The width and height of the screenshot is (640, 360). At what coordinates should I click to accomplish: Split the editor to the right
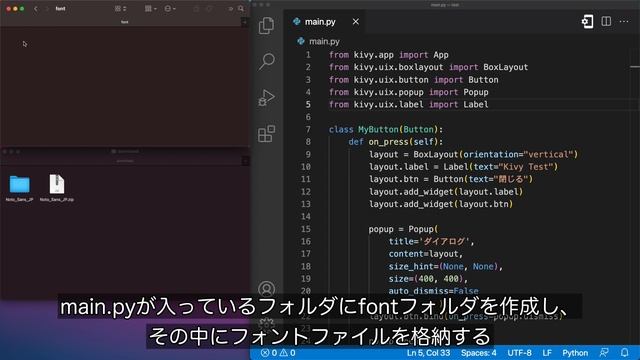point(606,21)
